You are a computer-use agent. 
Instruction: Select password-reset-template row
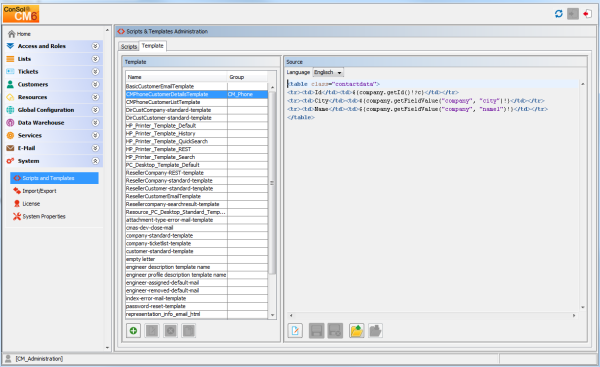pyautogui.click(x=197, y=306)
